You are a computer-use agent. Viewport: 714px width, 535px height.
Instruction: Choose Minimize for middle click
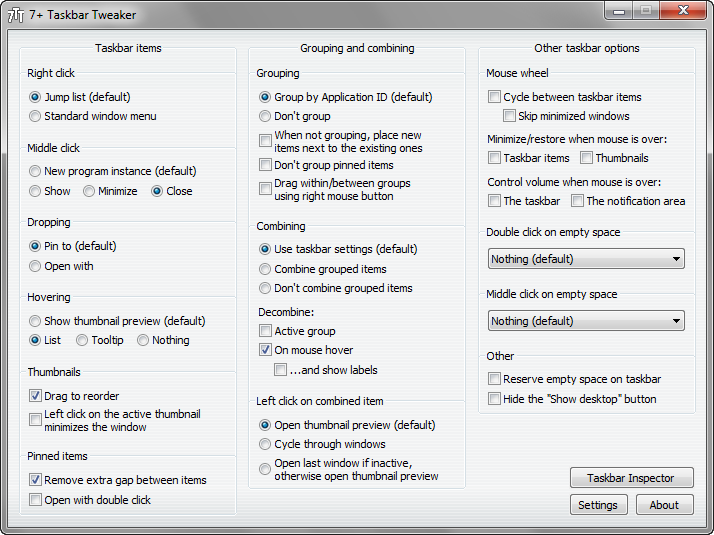coord(89,191)
